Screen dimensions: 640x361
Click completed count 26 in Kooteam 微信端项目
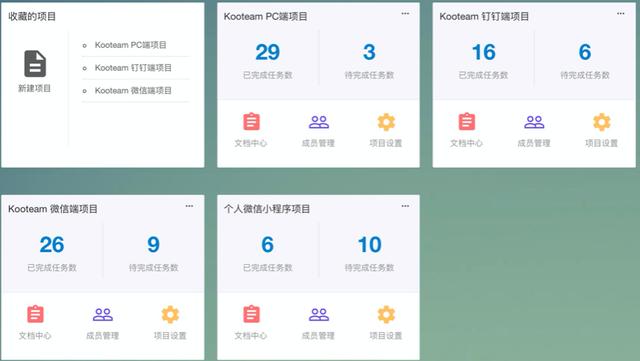click(52, 245)
